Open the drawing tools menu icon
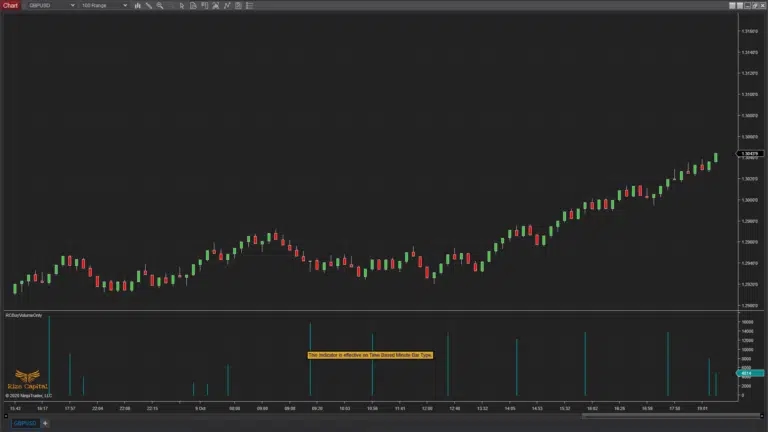The image size is (768, 432). 149,5
